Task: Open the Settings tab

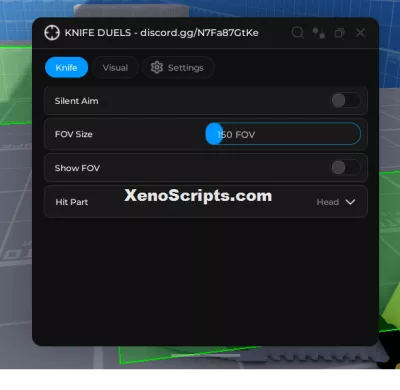Action: (x=178, y=68)
